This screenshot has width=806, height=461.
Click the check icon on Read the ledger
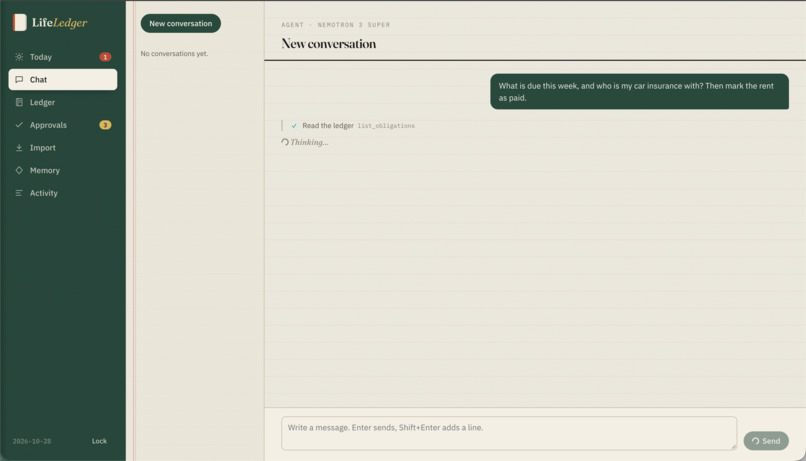click(294, 125)
